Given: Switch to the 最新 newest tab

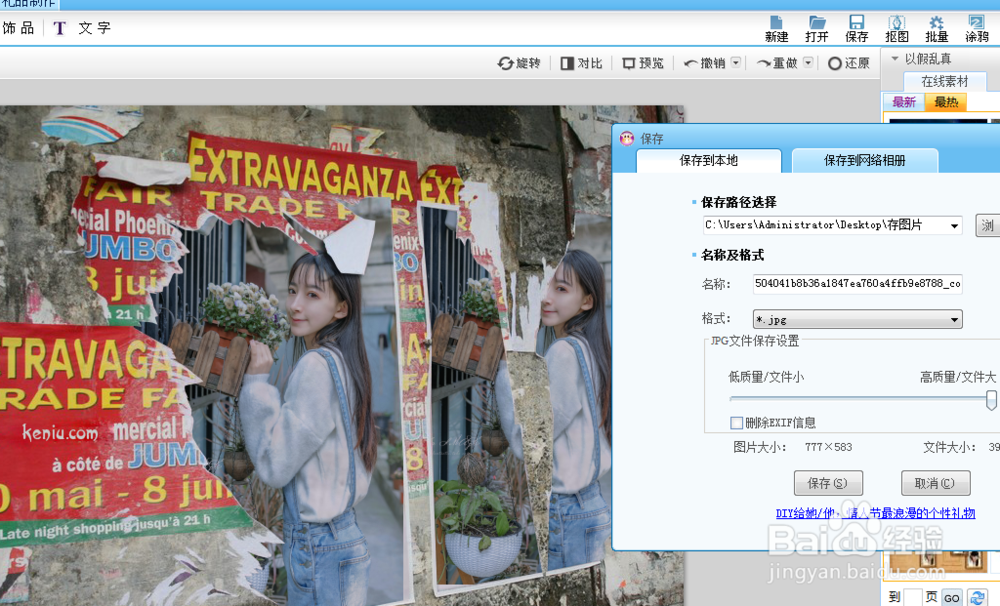Looking at the screenshot, I should point(904,102).
